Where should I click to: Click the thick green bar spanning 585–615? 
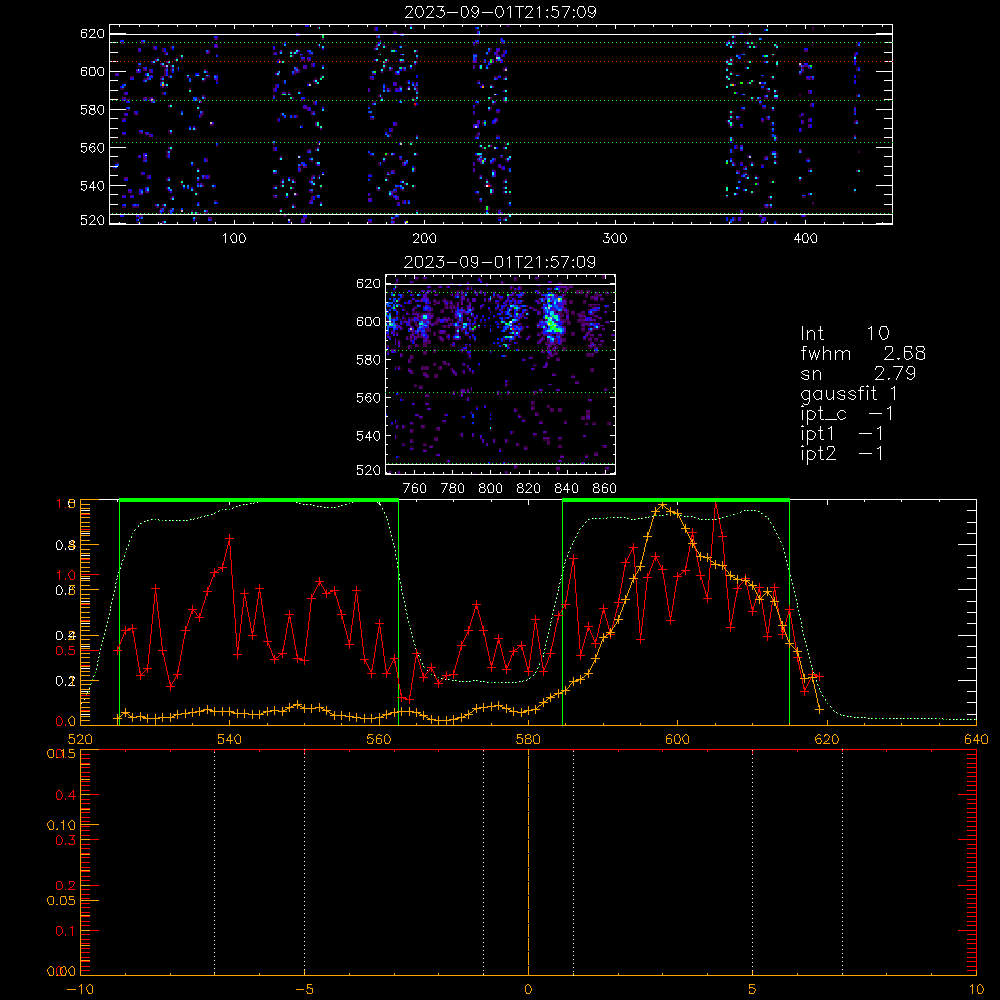tap(676, 501)
